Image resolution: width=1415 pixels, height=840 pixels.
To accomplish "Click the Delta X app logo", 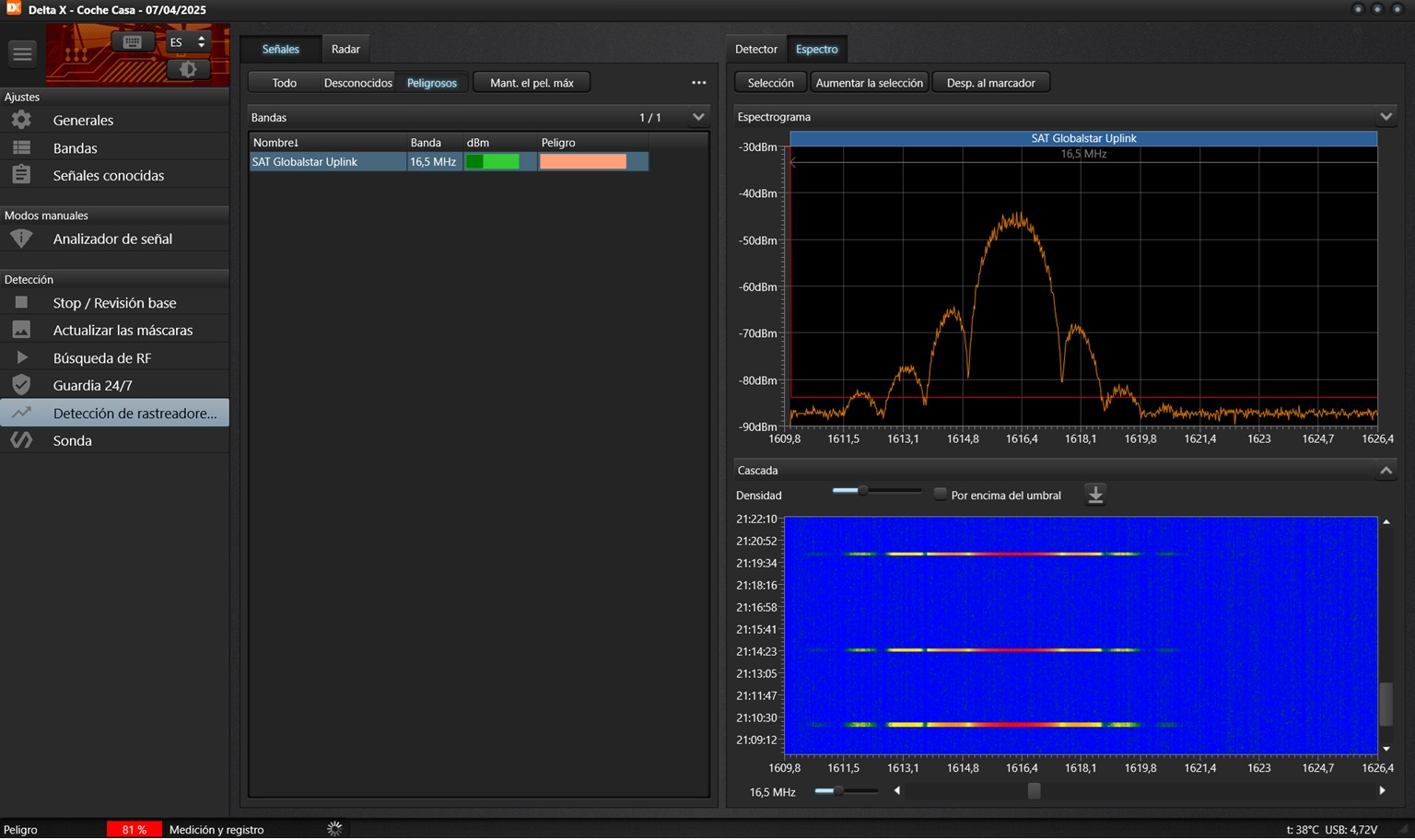I will tap(14, 9).
